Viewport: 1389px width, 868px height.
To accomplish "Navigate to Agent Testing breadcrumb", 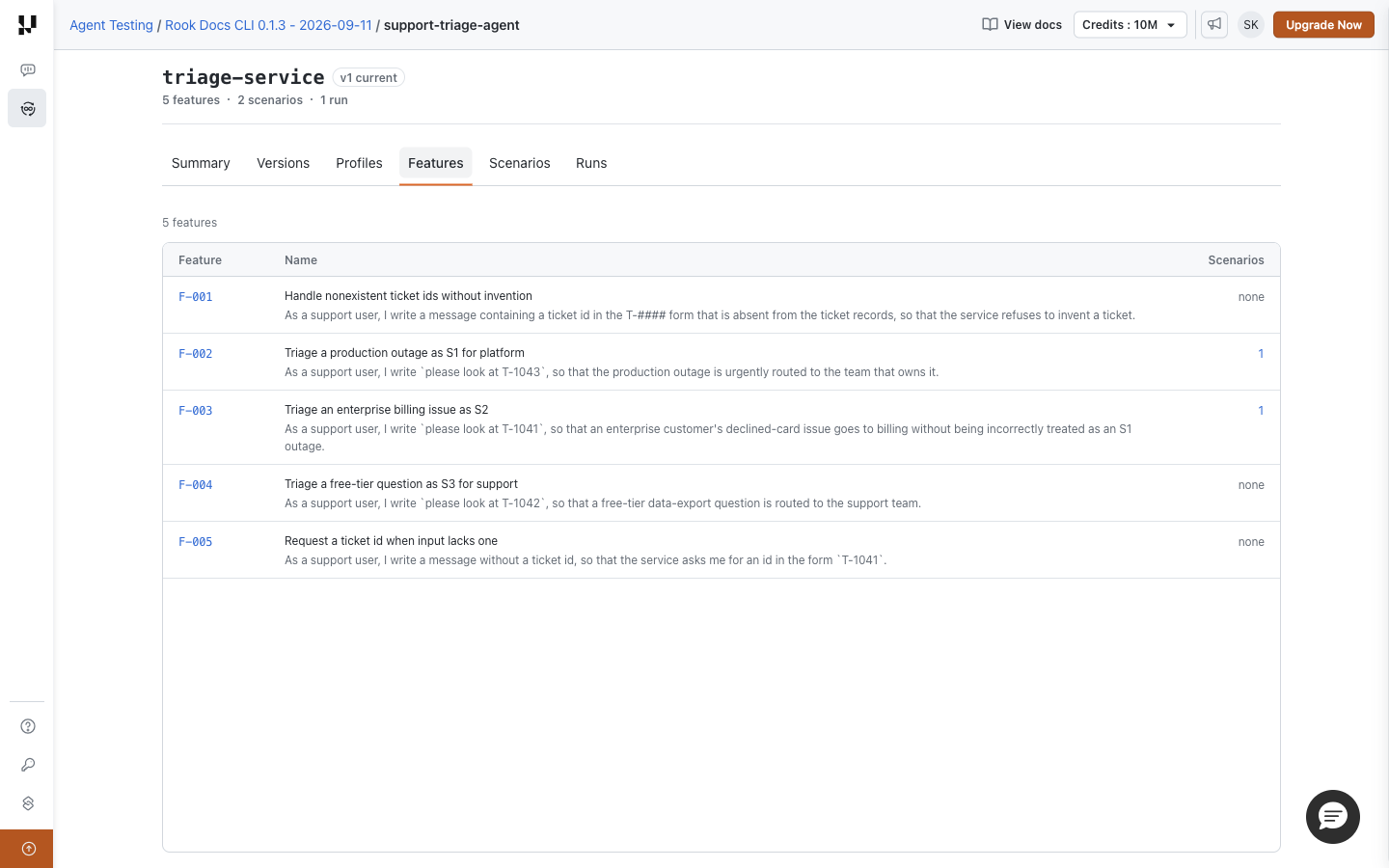I will click(111, 25).
